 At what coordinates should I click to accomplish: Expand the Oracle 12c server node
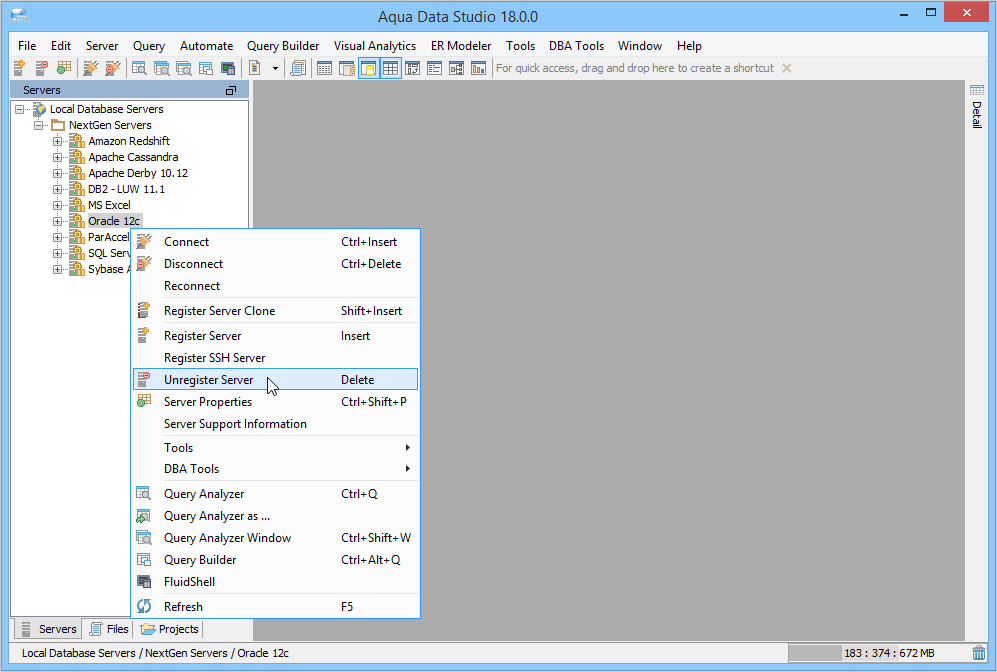[x=57, y=221]
